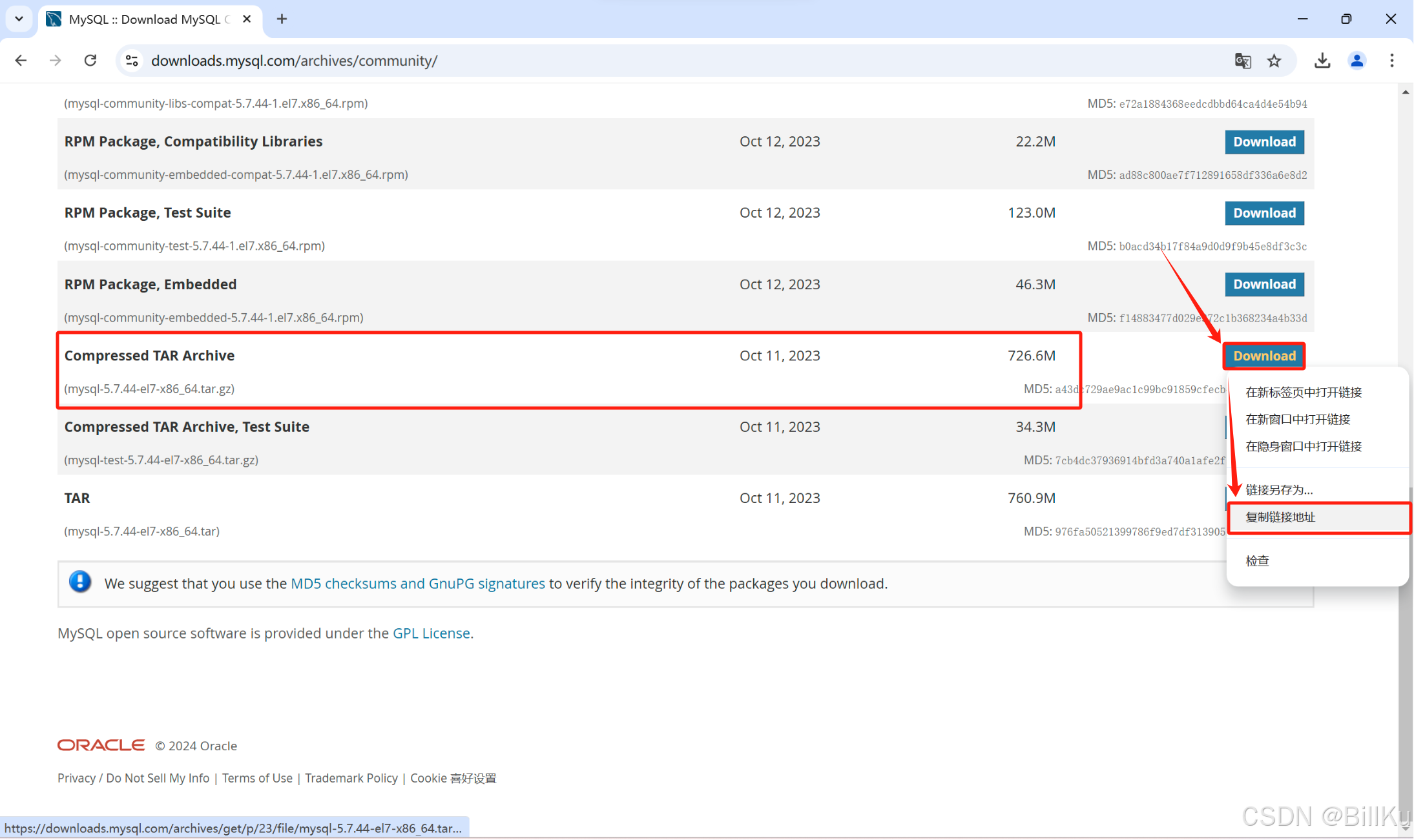Viewport: 1414px width, 840px height.
Task: Download RPM Package, Compatibility Libraries
Action: click(x=1264, y=142)
